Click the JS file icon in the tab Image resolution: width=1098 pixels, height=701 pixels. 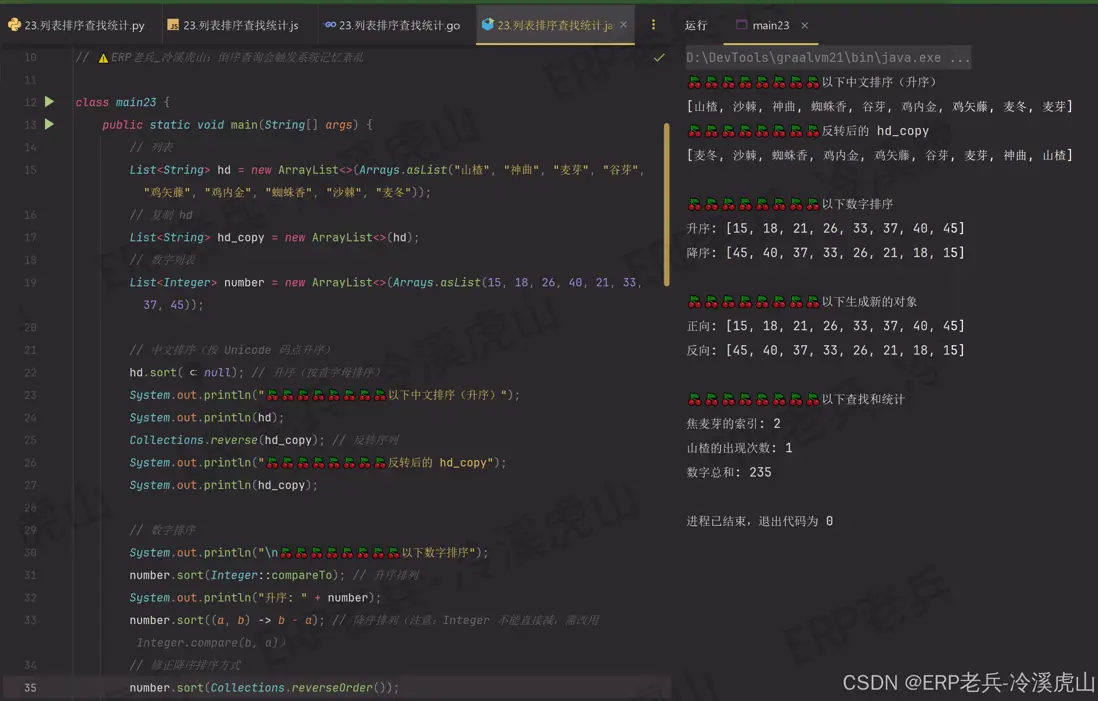click(173, 25)
